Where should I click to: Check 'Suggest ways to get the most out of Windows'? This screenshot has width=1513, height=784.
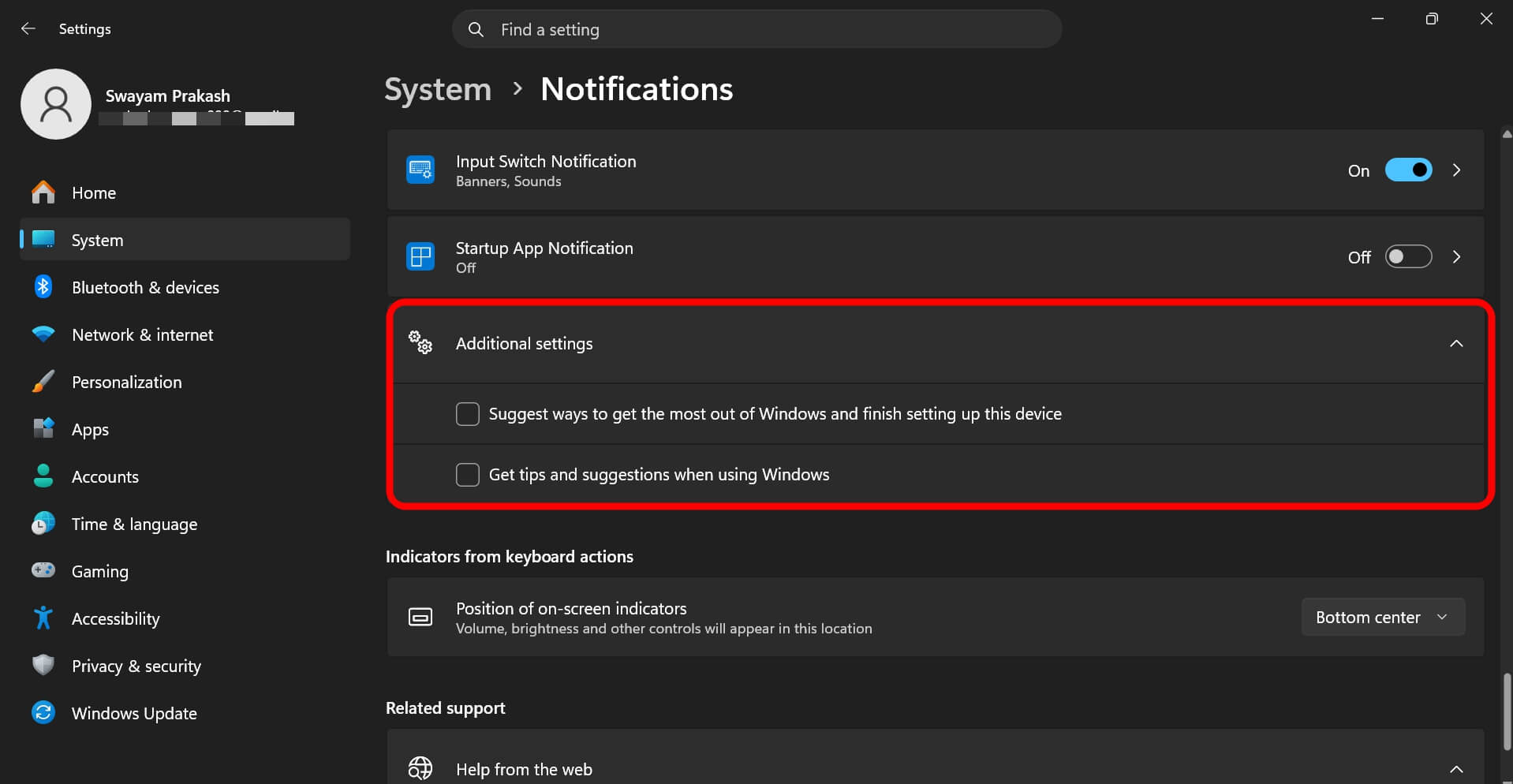[467, 413]
